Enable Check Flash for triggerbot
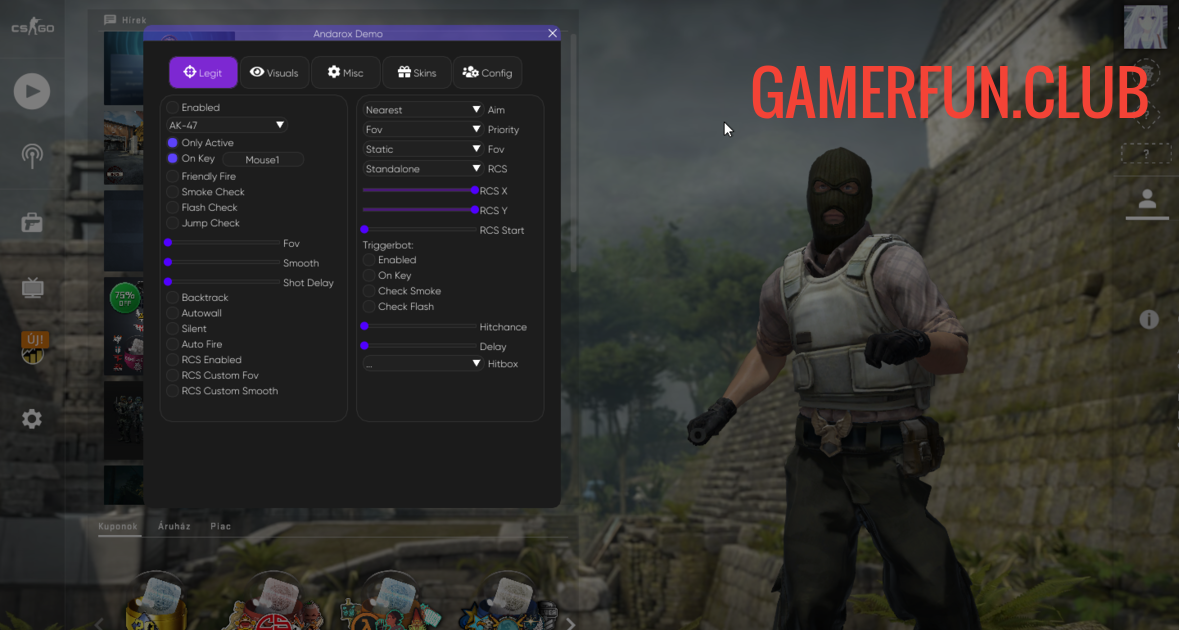 pos(369,307)
